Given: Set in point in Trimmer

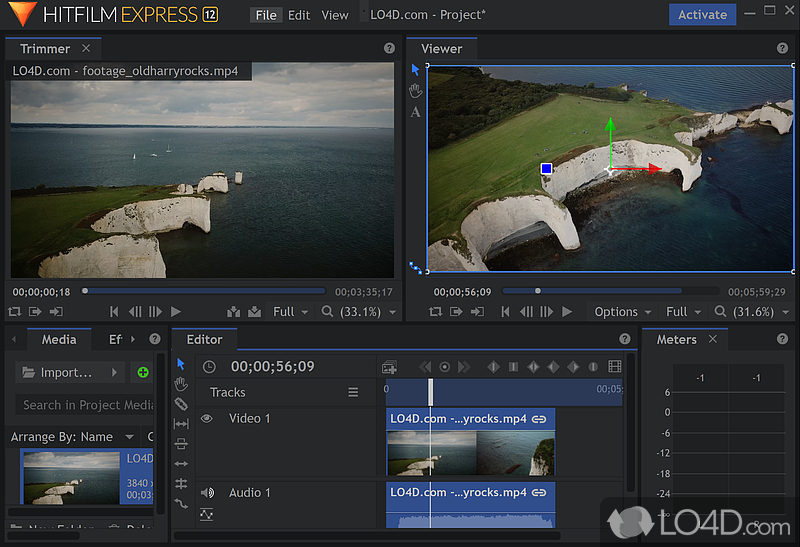Looking at the screenshot, I should tap(35, 312).
